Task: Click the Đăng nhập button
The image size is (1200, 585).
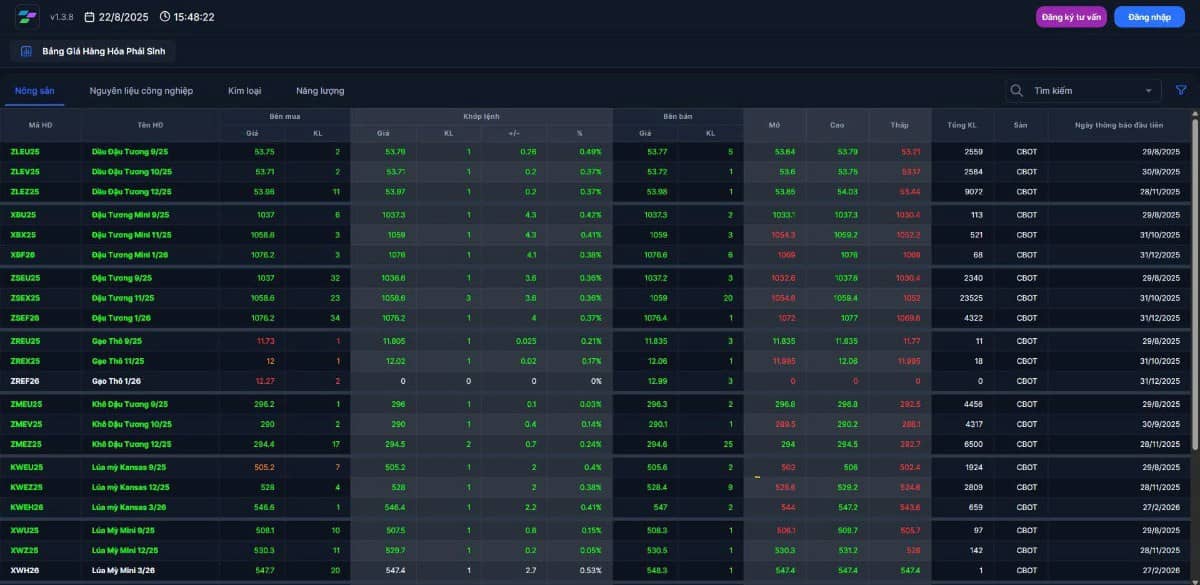Action: 1149,17
